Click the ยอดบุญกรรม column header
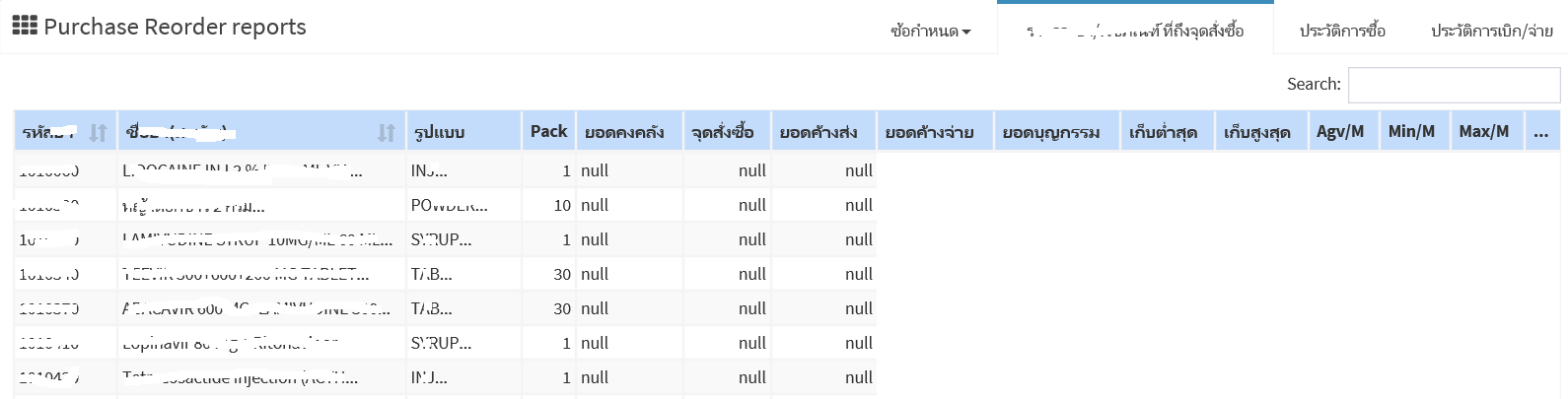 pyautogui.click(x=1051, y=132)
